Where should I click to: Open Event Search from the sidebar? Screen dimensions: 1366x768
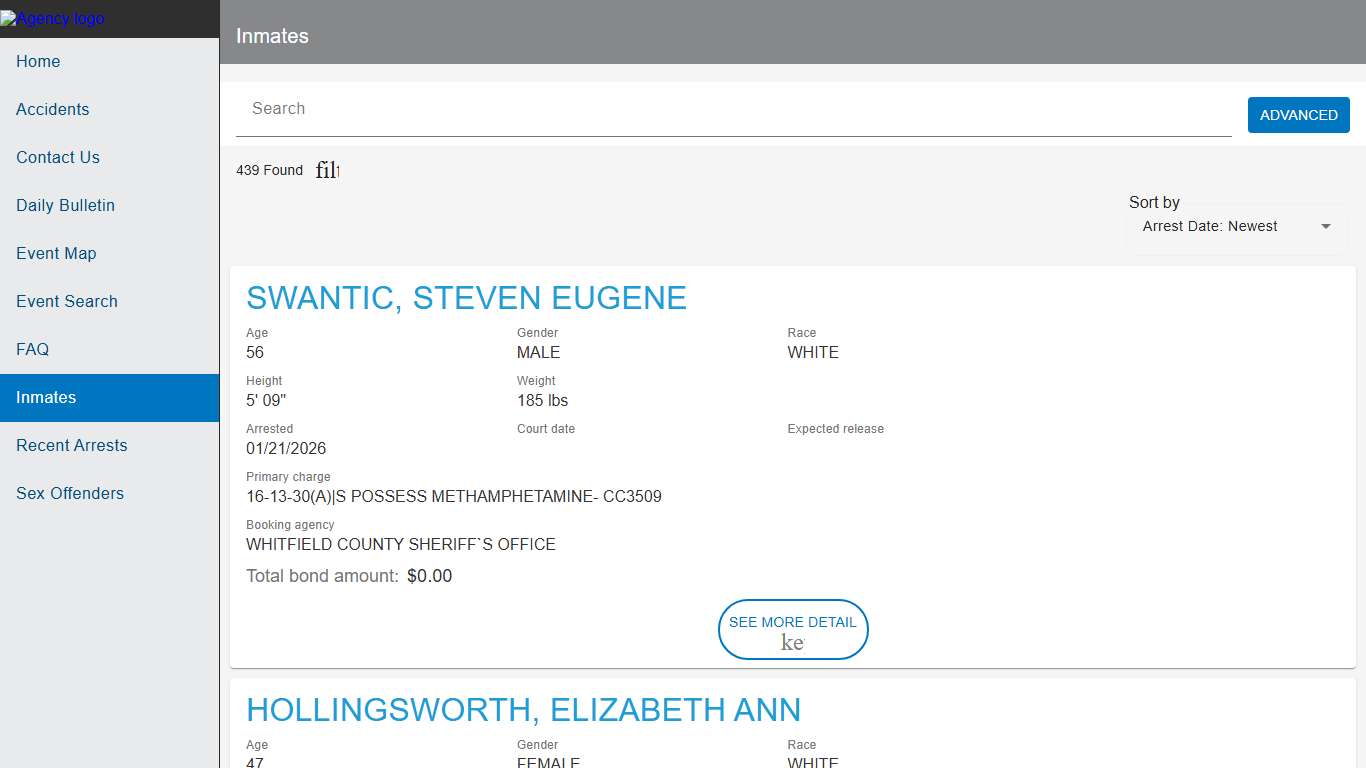coord(67,301)
